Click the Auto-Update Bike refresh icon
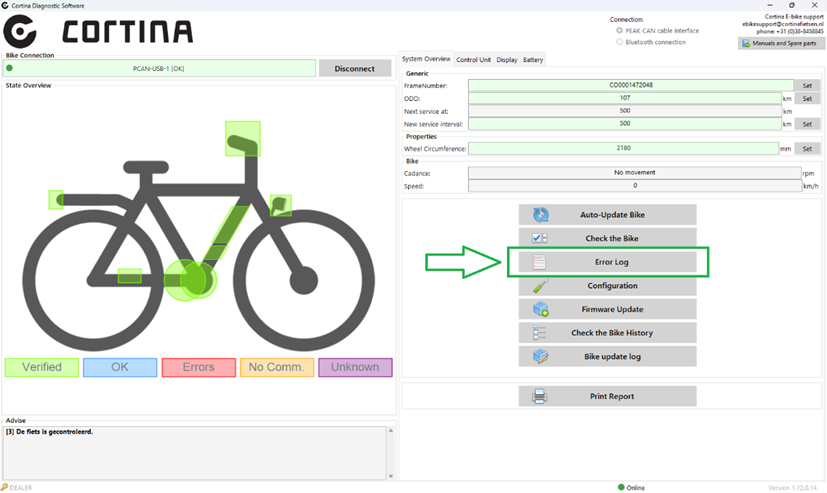The width and height of the screenshot is (827, 493). point(541,215)
